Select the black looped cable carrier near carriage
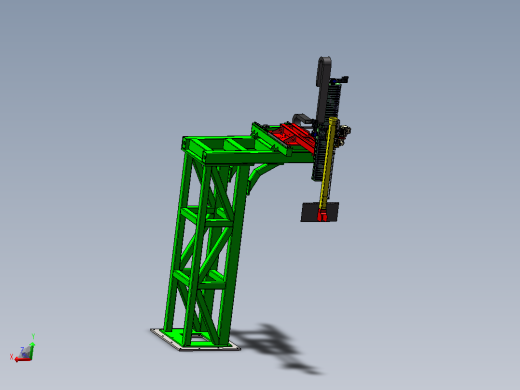 click(x=303, y=119)
